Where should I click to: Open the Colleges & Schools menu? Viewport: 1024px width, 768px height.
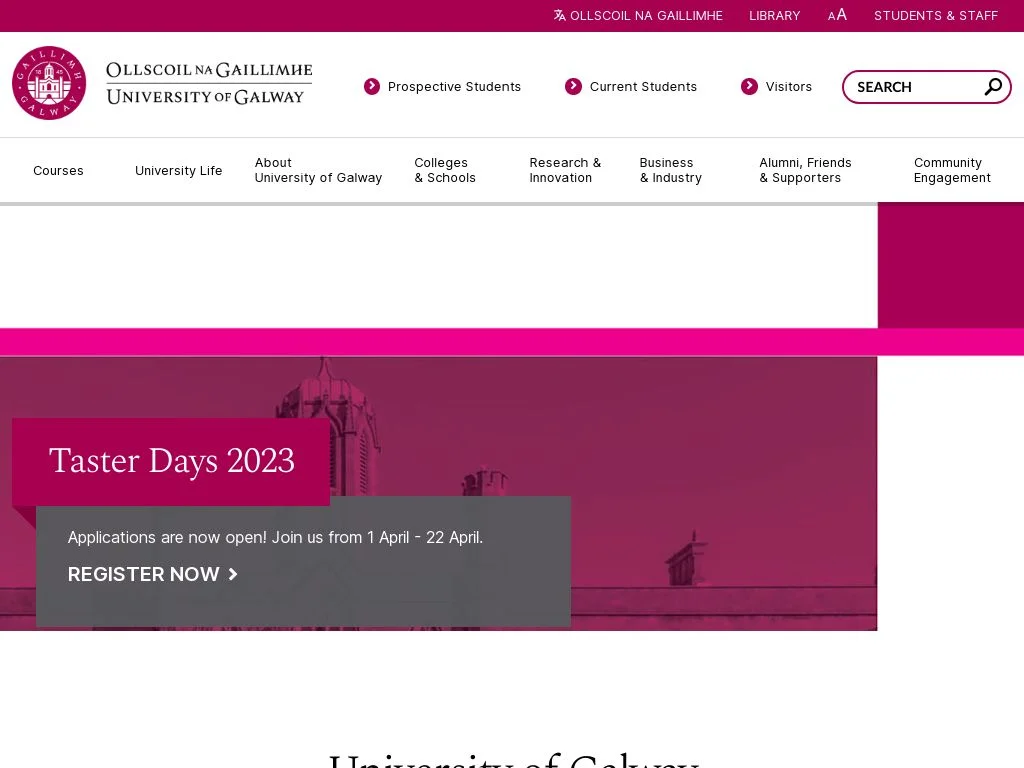pyautogui.click(x=445, y=170)
